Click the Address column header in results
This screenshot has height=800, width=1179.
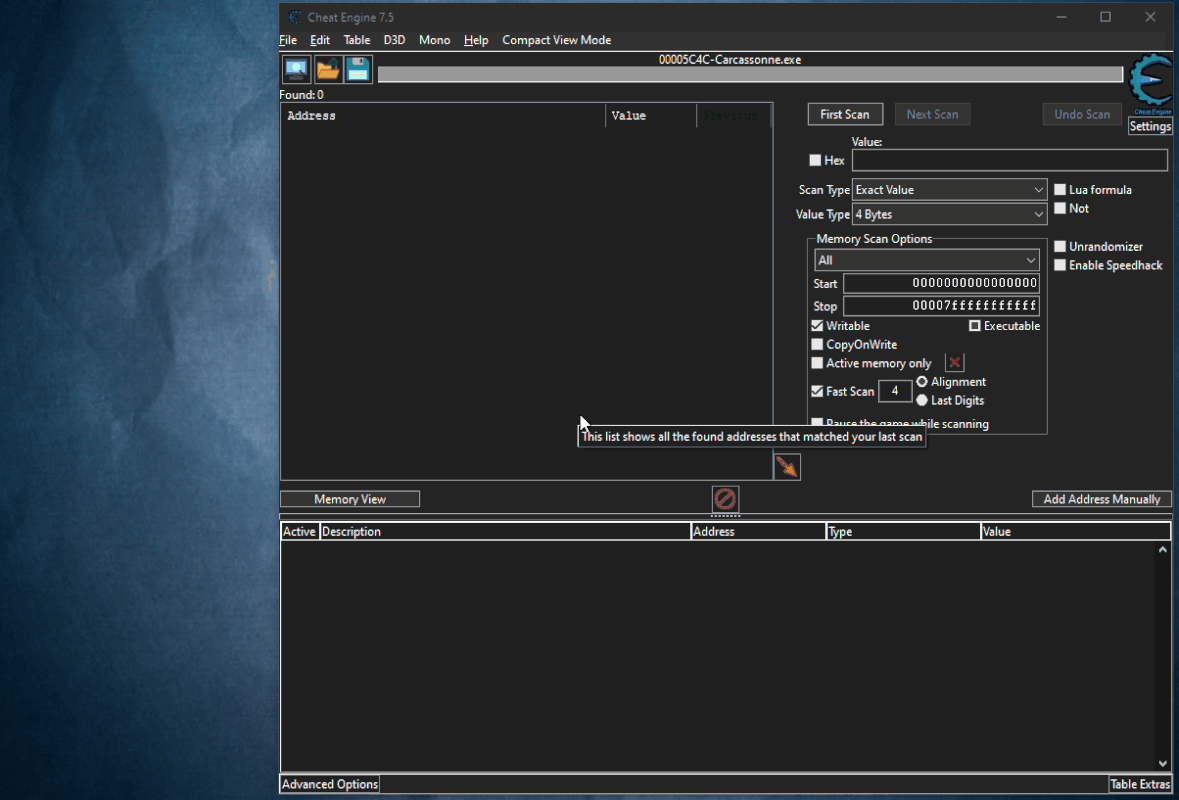(443, 116)
